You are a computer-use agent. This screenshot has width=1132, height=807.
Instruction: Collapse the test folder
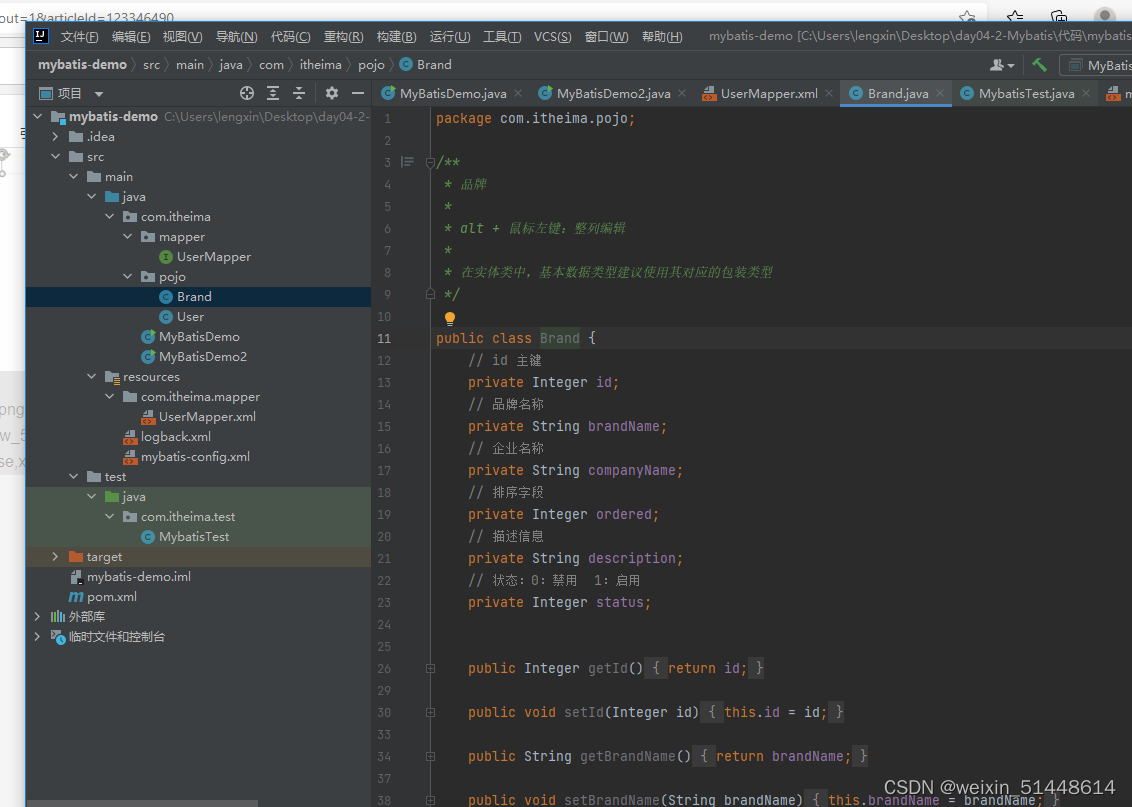click(74, 476)
